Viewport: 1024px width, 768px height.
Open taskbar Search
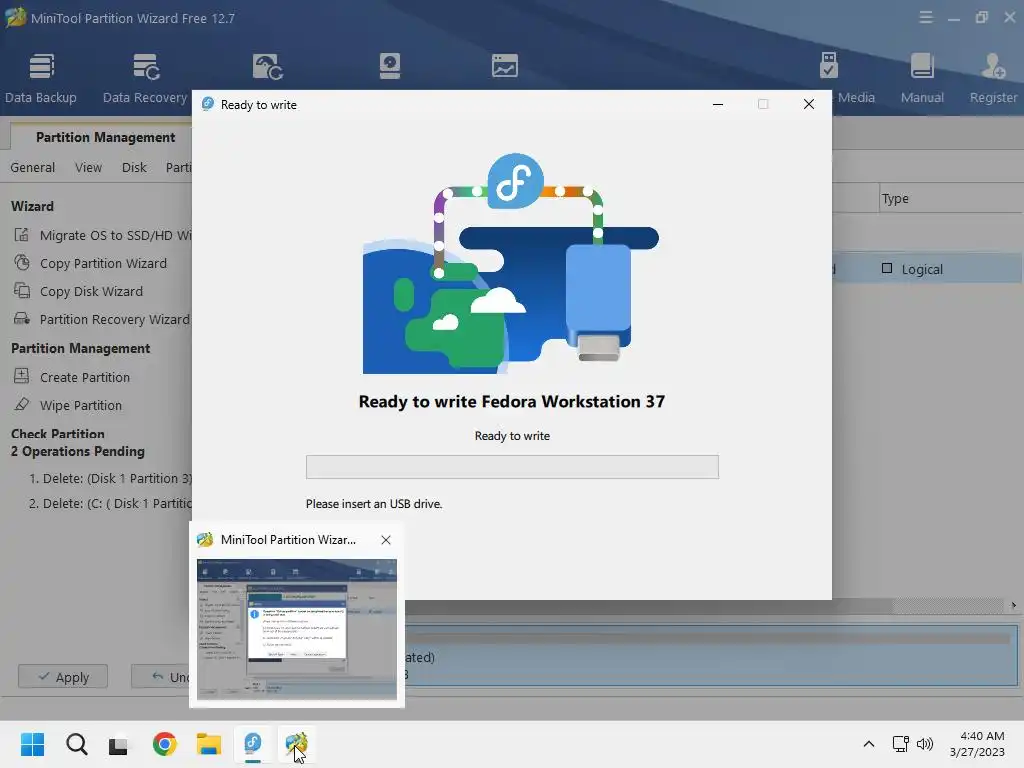click(x=76, y=744)
